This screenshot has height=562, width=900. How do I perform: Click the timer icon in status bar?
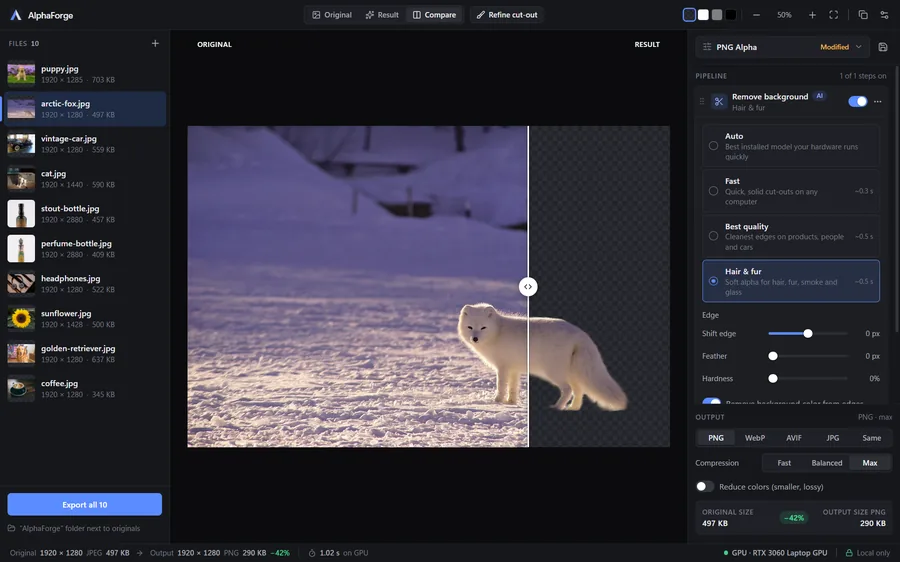[x=312, y=553]
